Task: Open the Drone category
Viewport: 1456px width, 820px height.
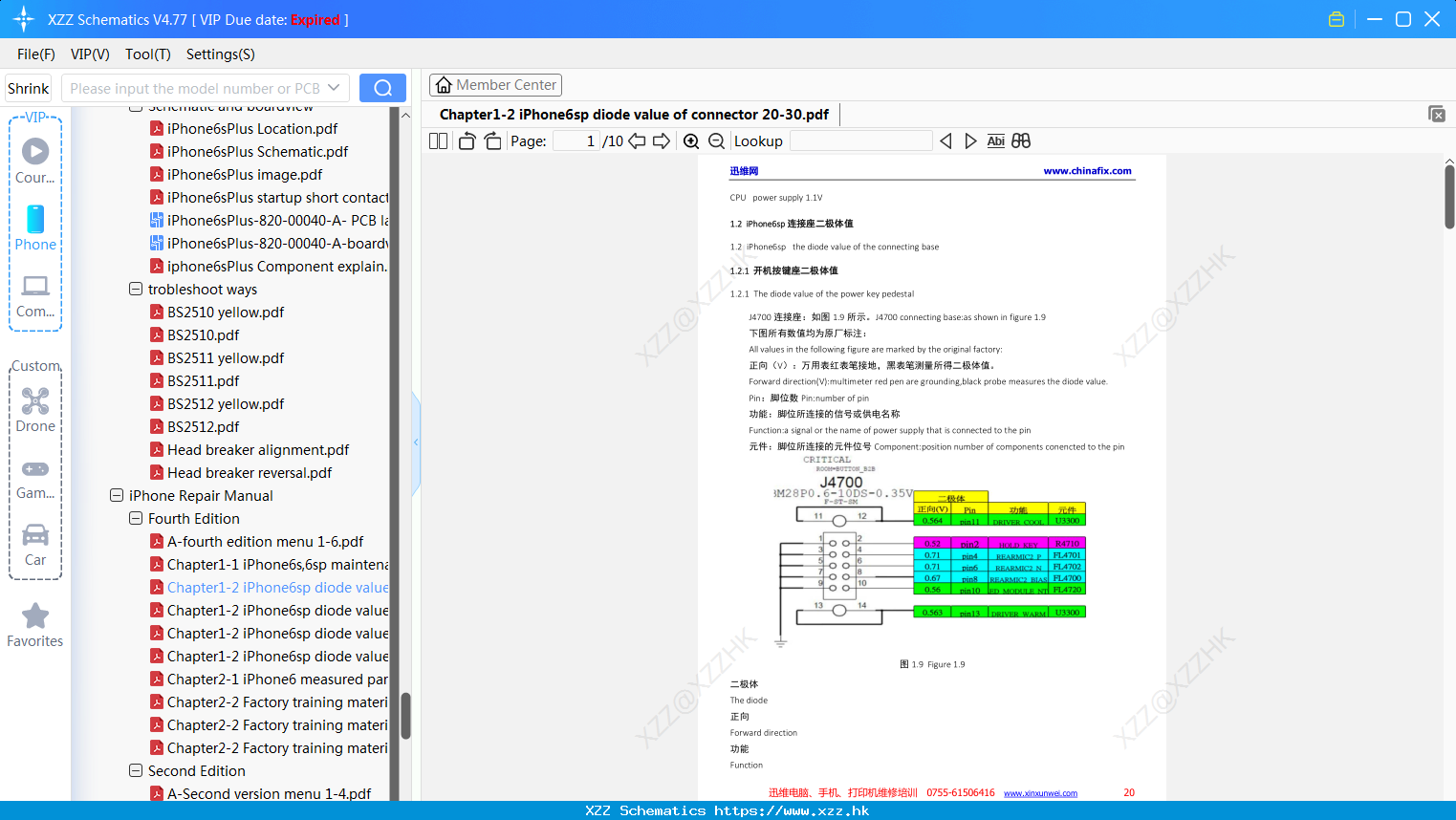Action: (35, 409)
